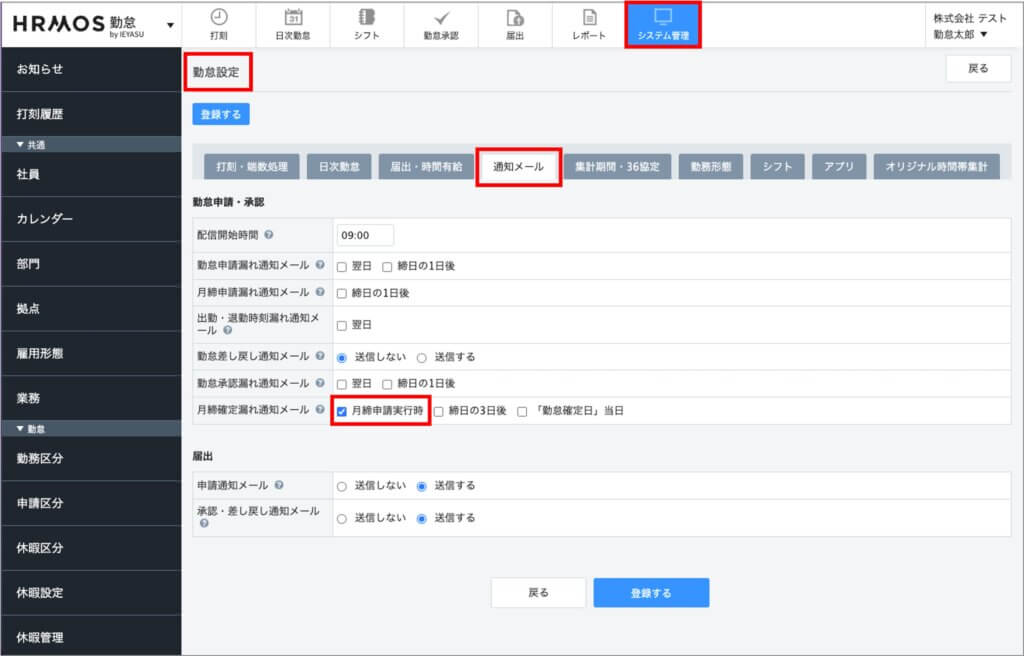Switch to the 集計期間・36協定 tab

pos(617,167)
